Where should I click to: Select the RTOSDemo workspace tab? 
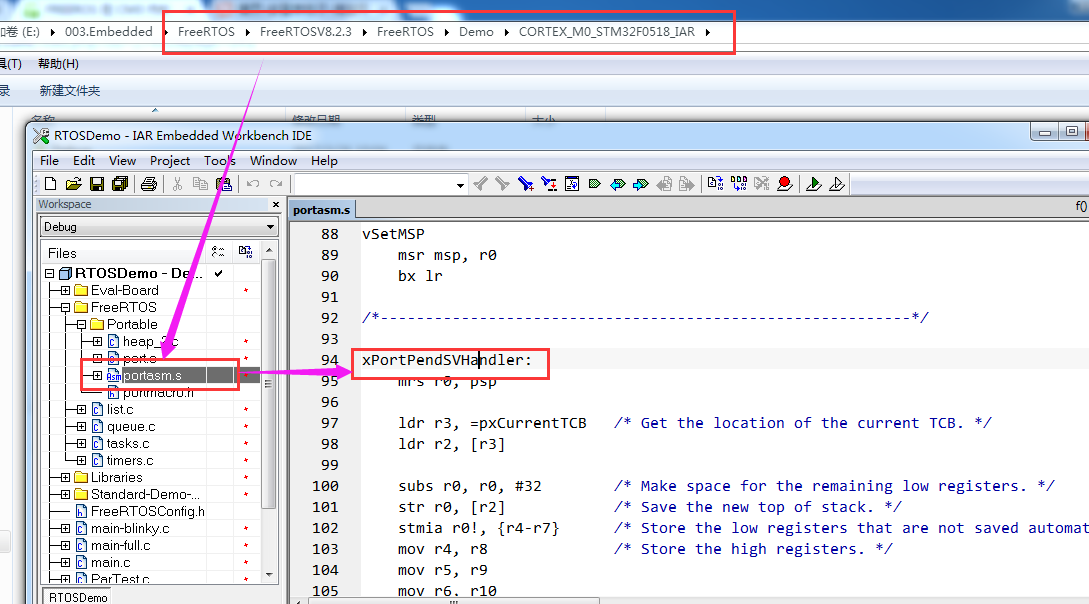(78, 597)
